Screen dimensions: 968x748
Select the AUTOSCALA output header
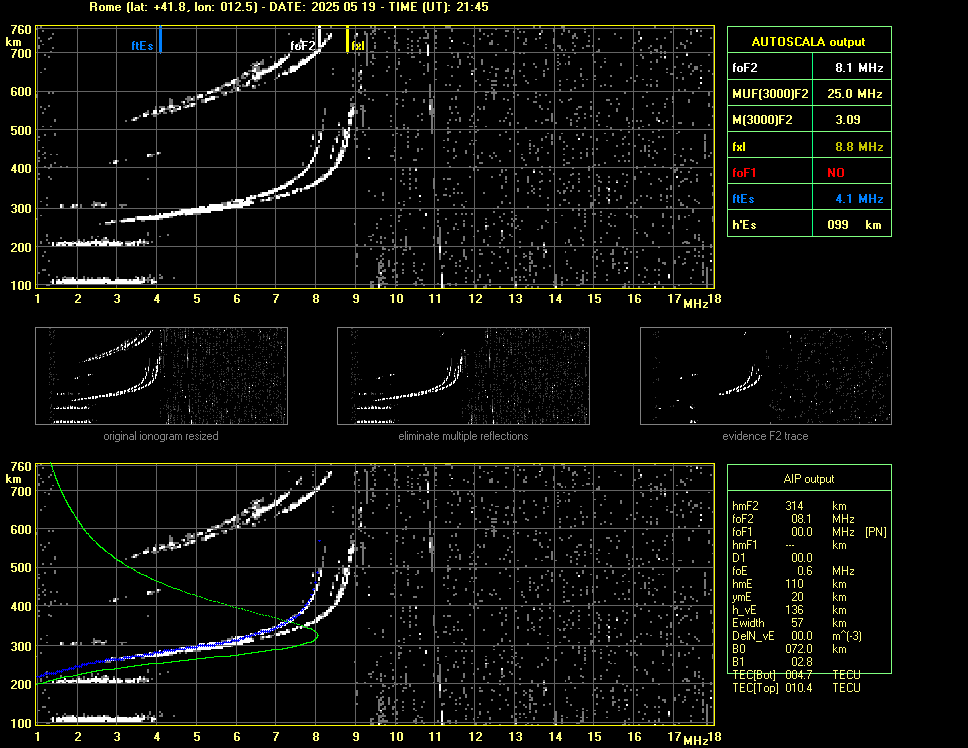809,42
